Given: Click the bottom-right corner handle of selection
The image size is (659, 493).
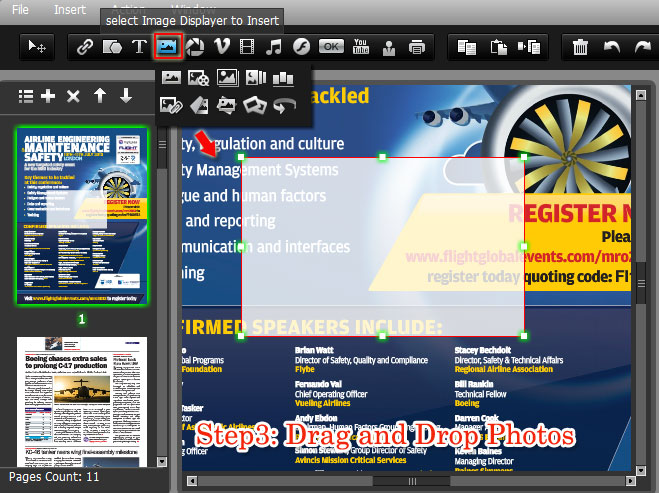Looking at the screenshot, I should [524, 336].
